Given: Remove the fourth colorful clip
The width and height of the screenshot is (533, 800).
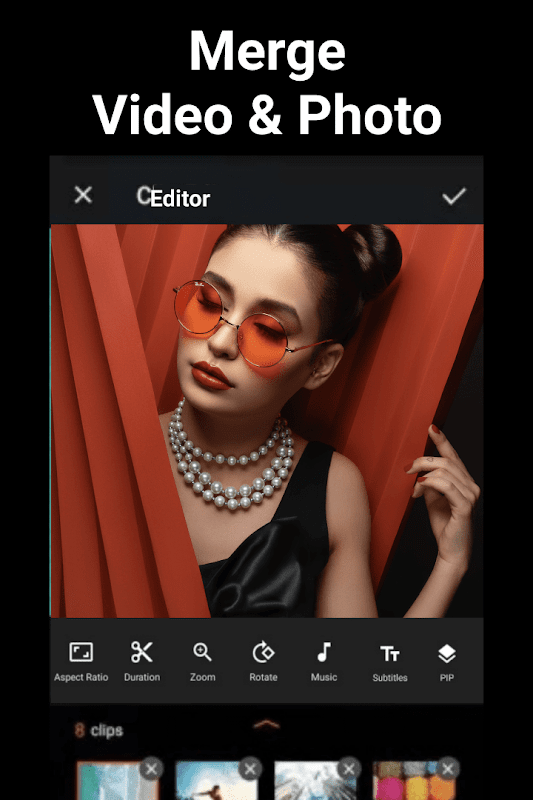Looking at the screenshot, I should click(x=448, y=769).
